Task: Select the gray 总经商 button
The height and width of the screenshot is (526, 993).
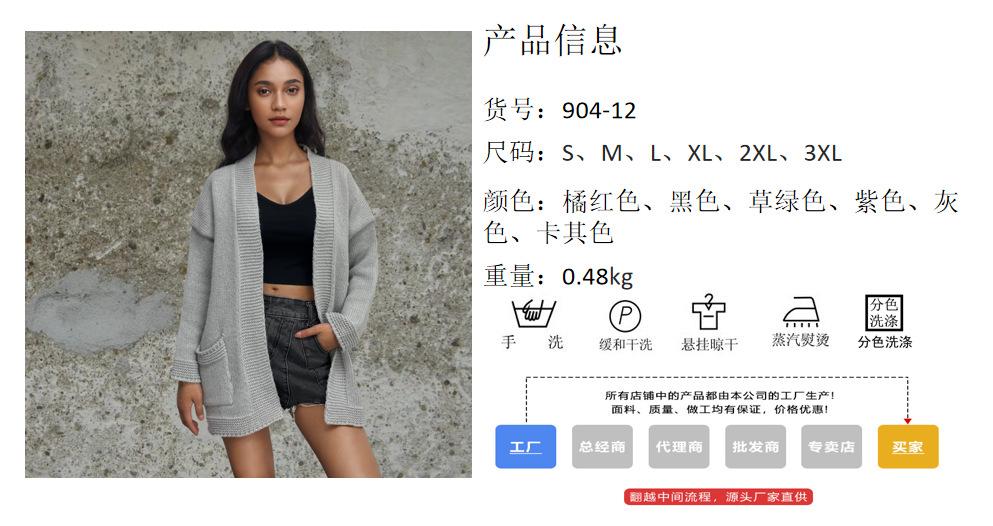Action: 602,447
